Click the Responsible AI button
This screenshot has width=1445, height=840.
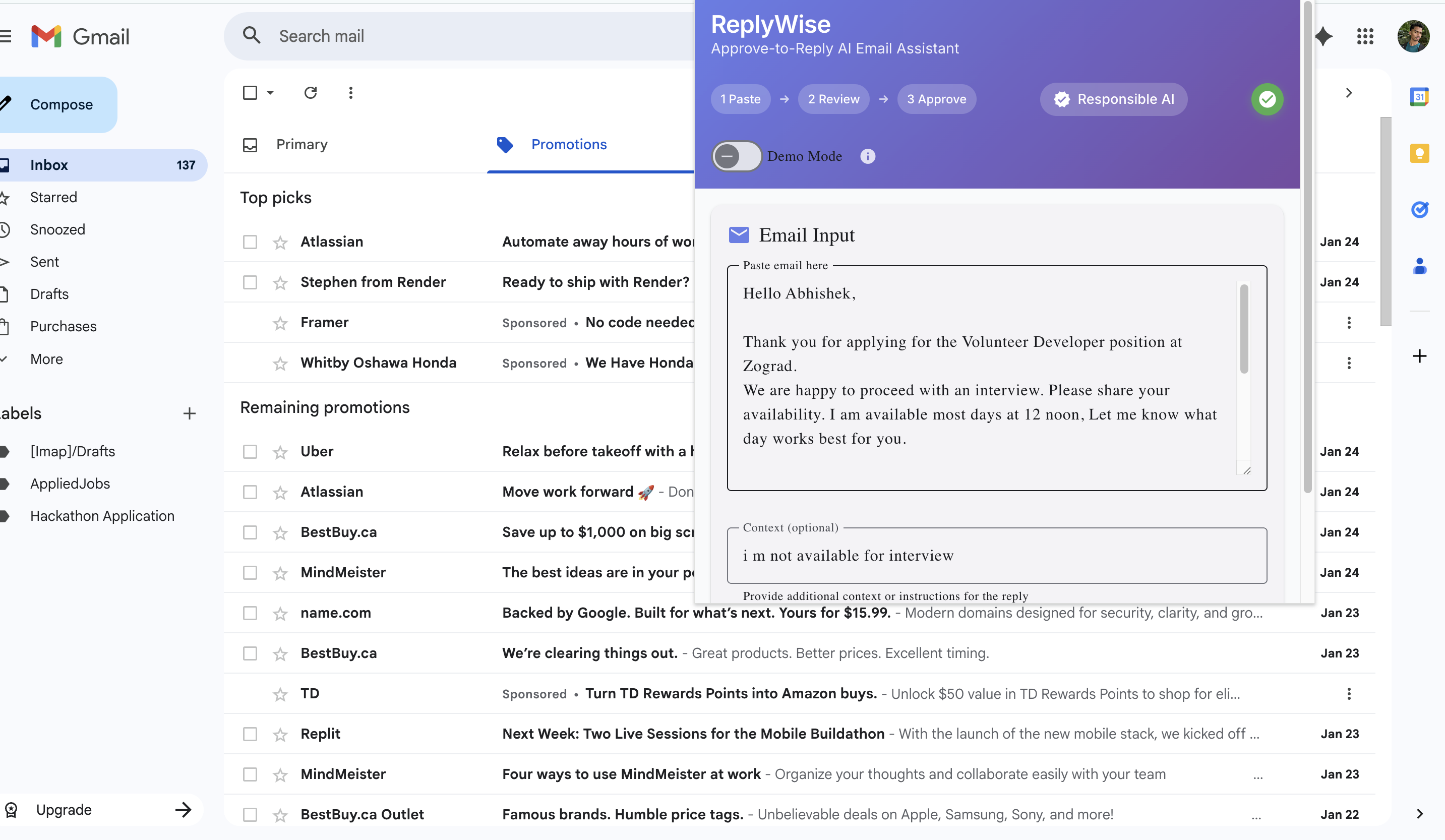[x=1114, y=99]
